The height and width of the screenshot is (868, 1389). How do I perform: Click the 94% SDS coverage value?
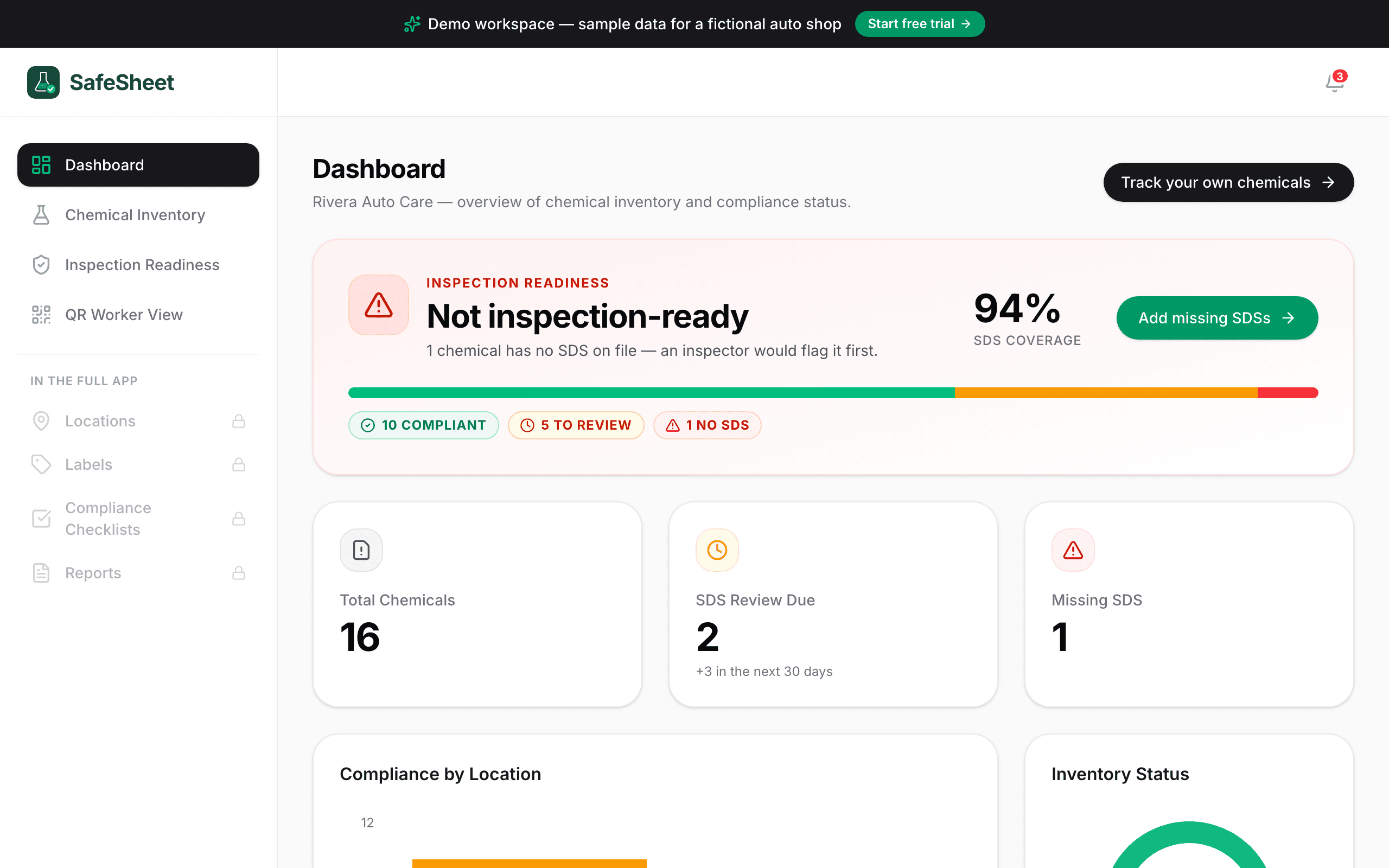coord(1017,308)
